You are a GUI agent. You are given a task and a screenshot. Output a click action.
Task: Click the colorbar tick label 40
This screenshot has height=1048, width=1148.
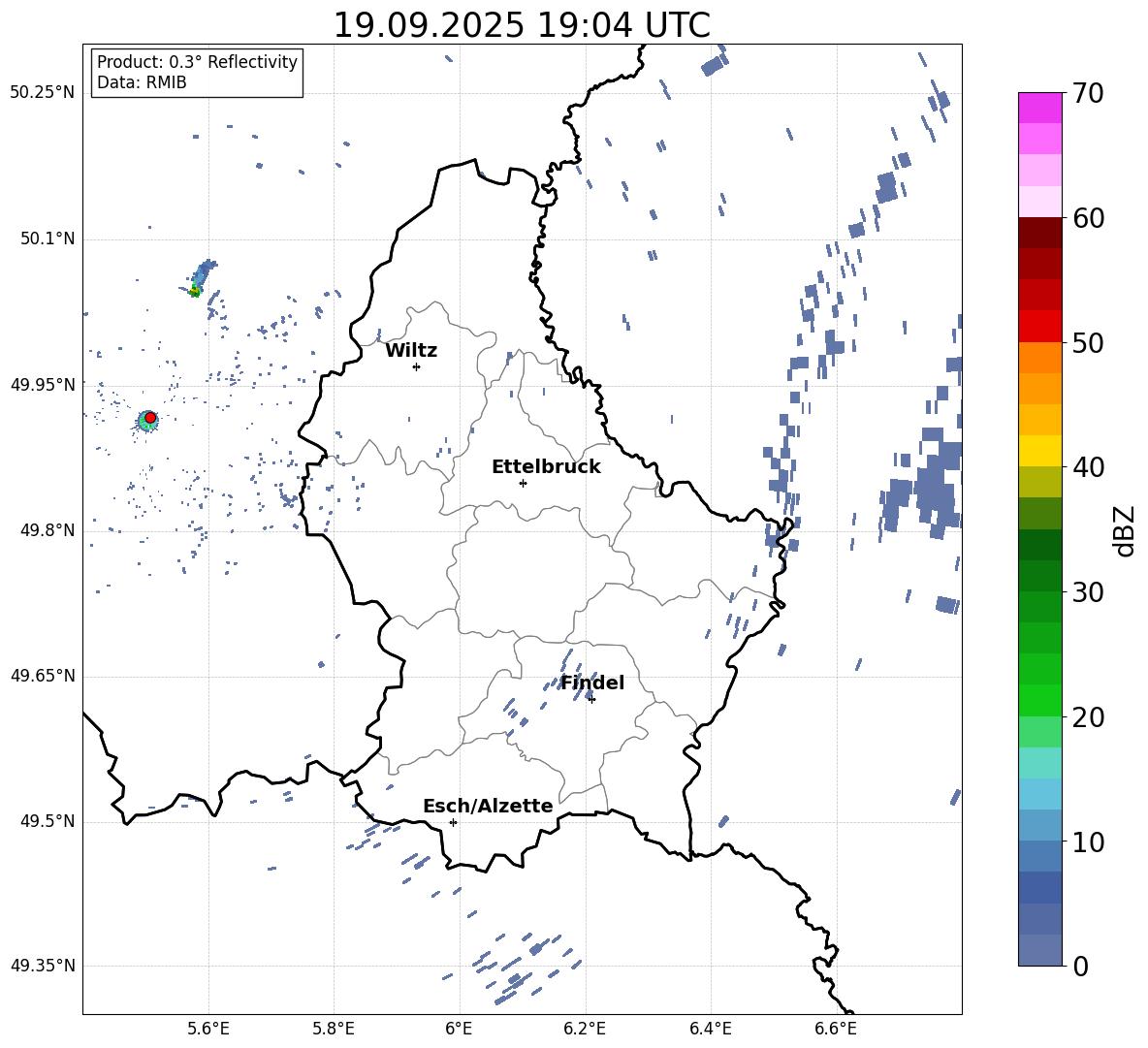(x=1089, y=467)
